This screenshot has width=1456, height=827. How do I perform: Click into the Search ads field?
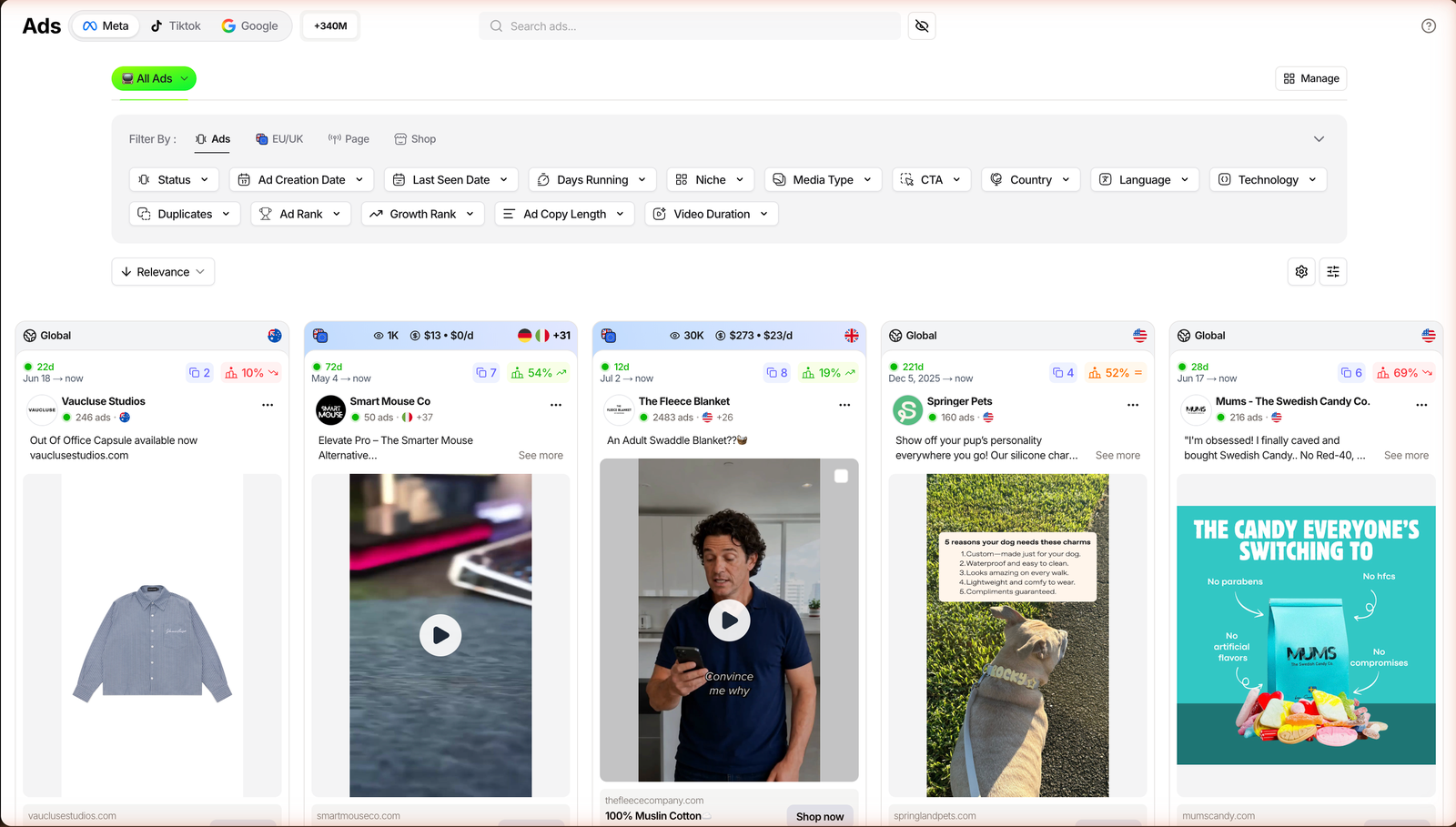[x=690, y=26]
